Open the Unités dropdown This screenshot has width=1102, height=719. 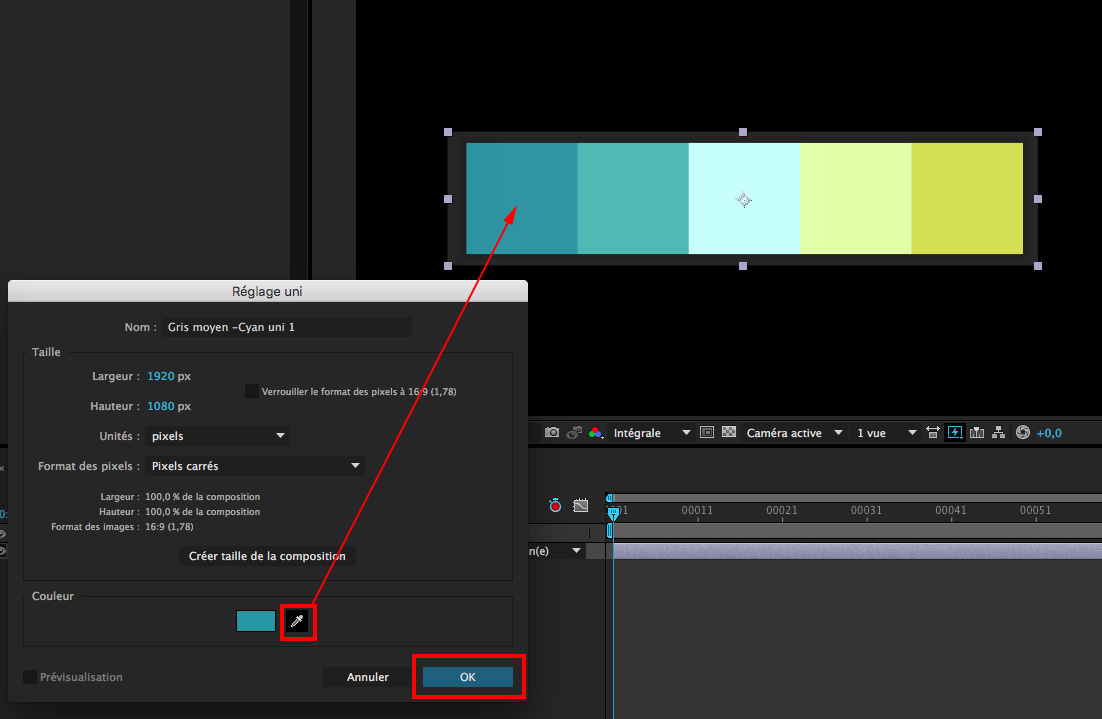[x=217, y=436]
